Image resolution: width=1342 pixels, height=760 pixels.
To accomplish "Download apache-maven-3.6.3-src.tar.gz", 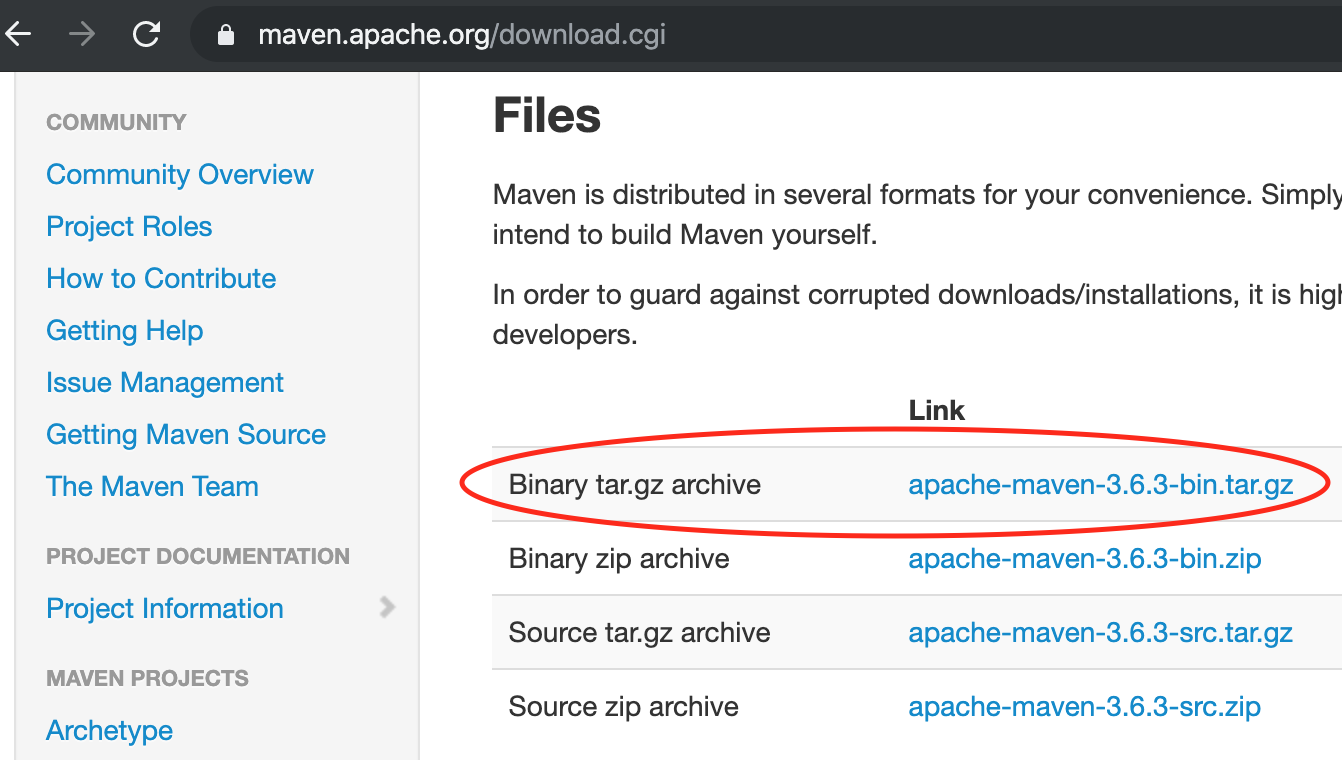I will (x=1099, y=632).
